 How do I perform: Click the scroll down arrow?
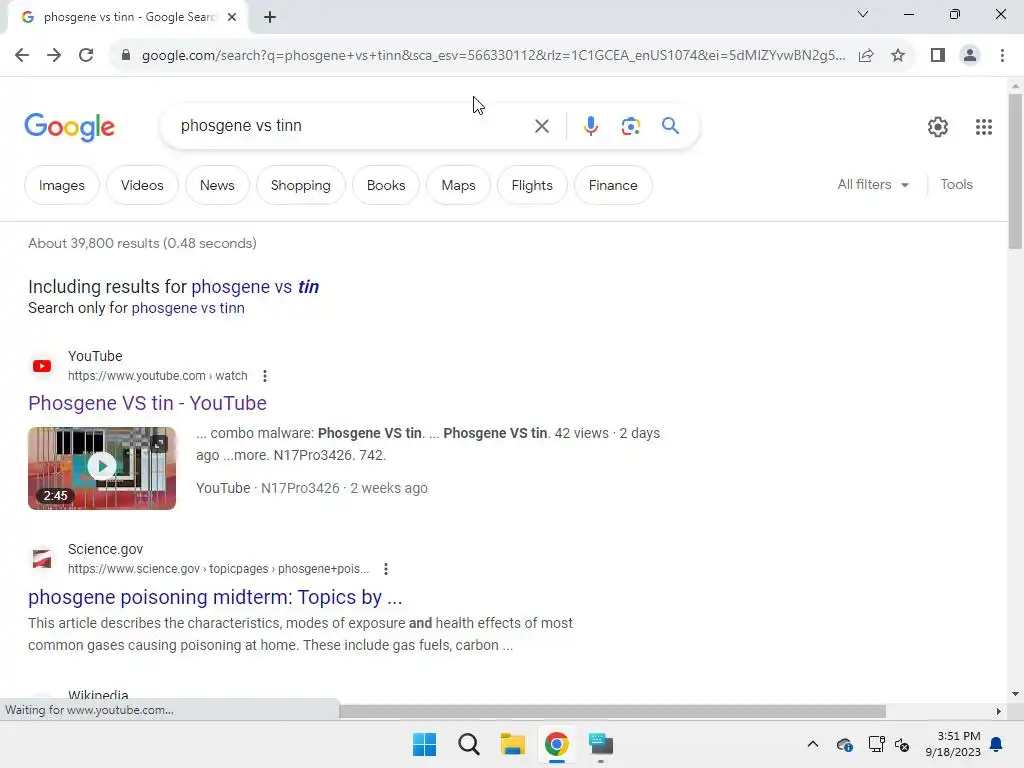pos(1015,694)
